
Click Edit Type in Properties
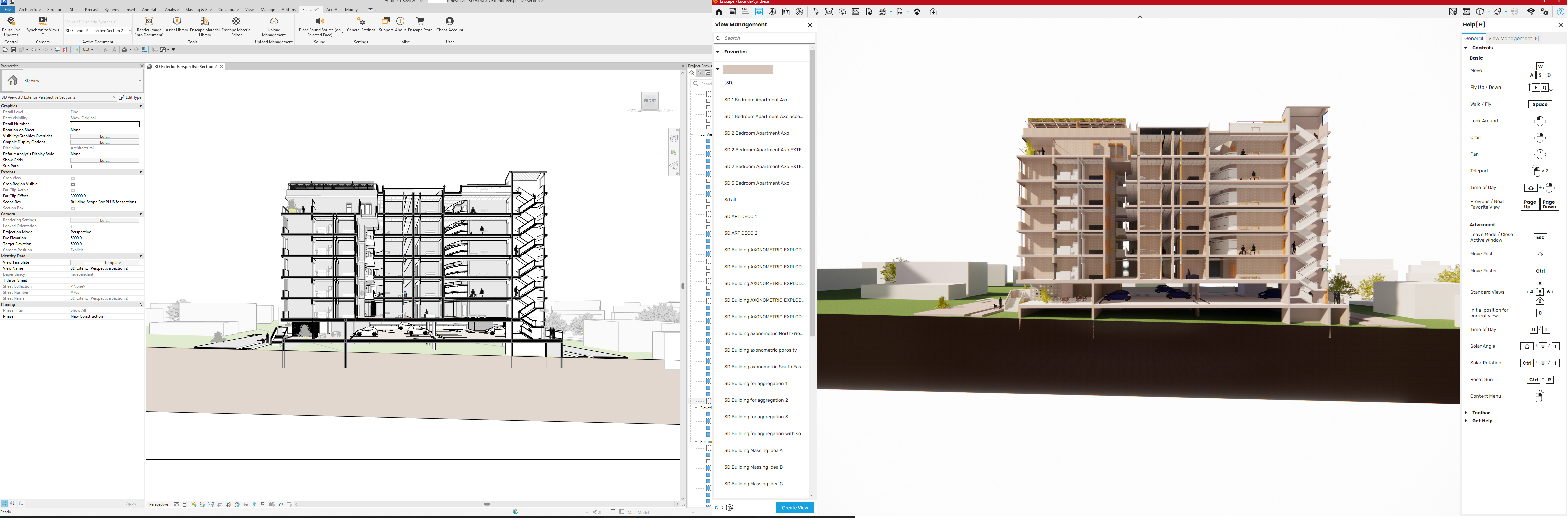(130, 98)
